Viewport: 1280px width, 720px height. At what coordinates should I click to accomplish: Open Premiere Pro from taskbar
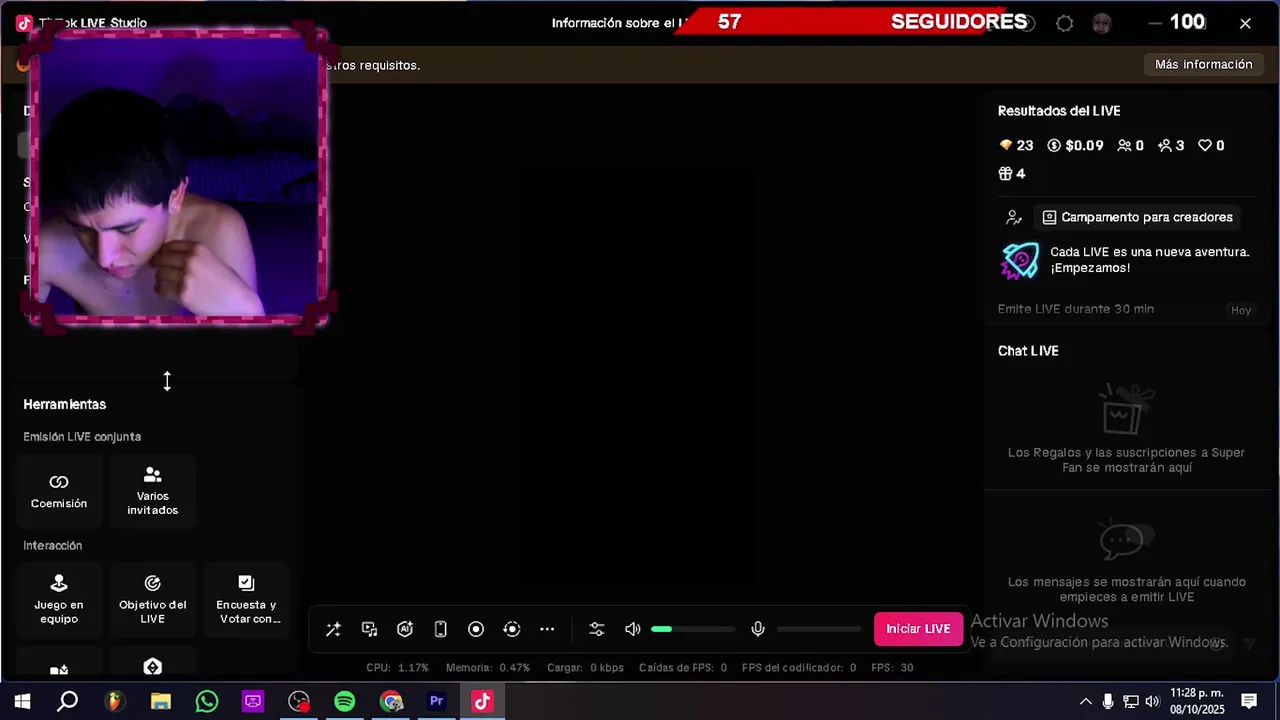coord(437,702)
